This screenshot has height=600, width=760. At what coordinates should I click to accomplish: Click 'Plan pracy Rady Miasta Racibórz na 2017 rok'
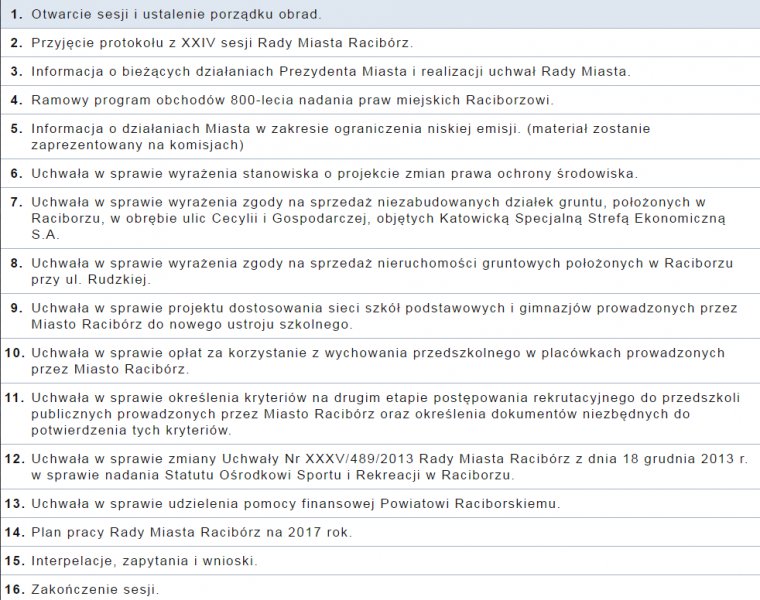click(380, 532)
